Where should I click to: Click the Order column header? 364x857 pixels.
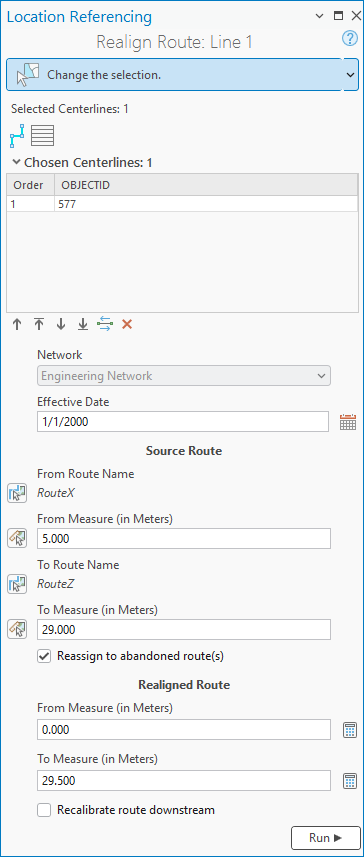tap(30, 185)
